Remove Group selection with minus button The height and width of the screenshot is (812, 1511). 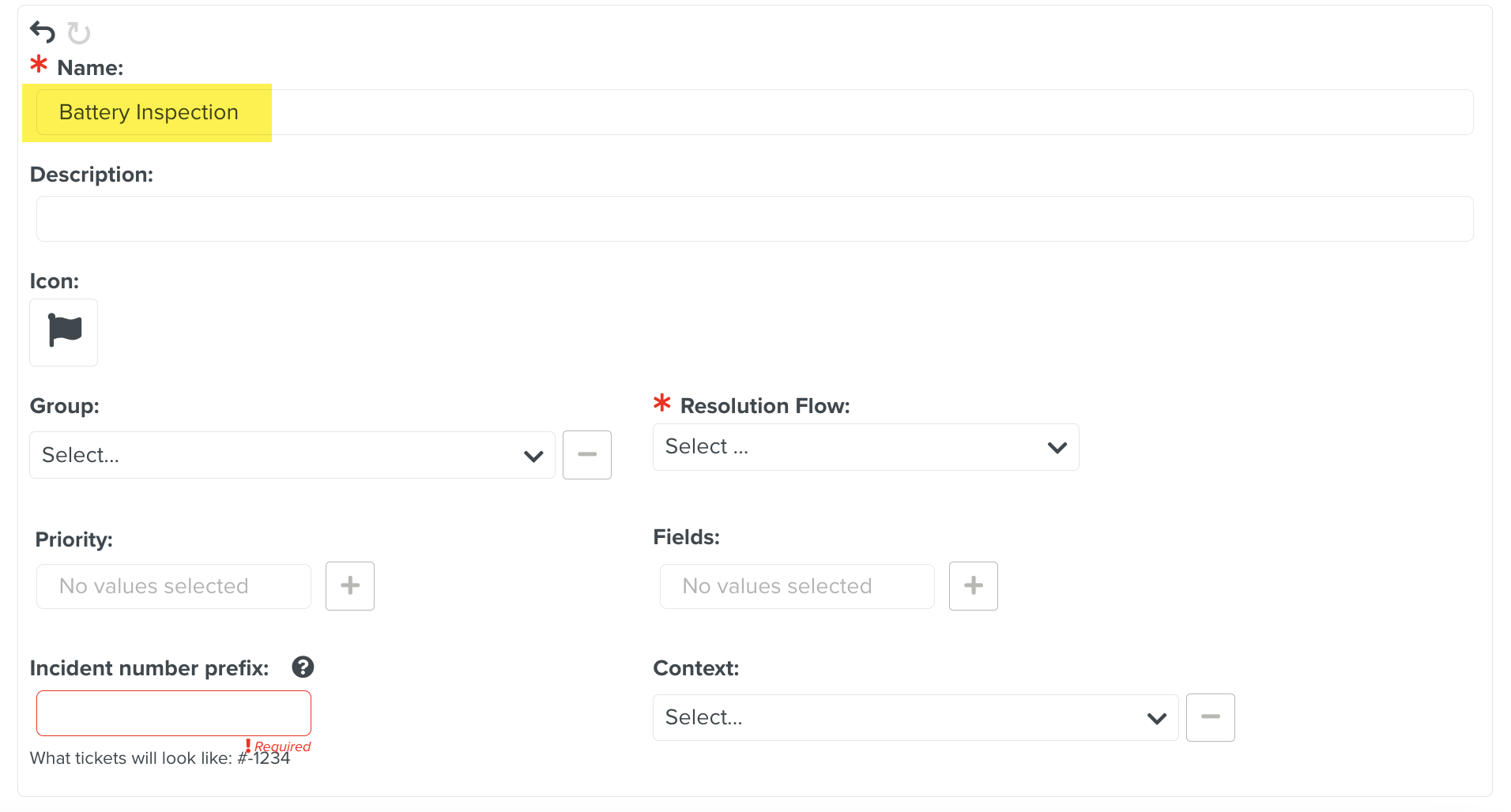587,455
